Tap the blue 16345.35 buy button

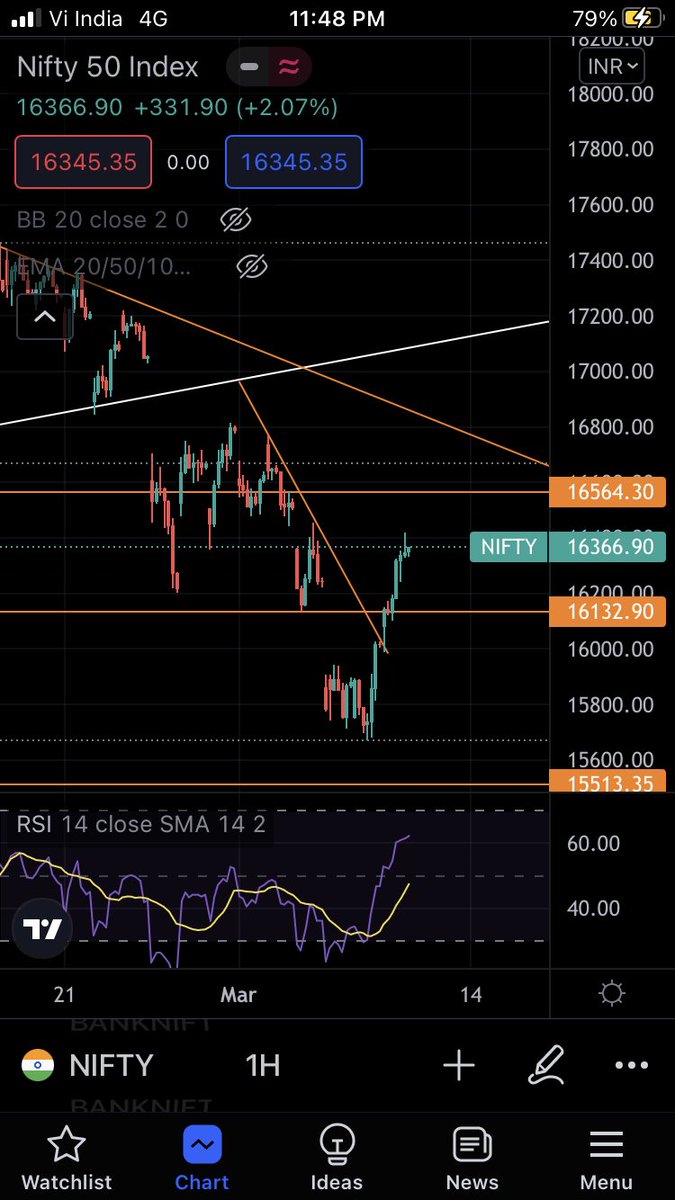(x=294, y=162)
